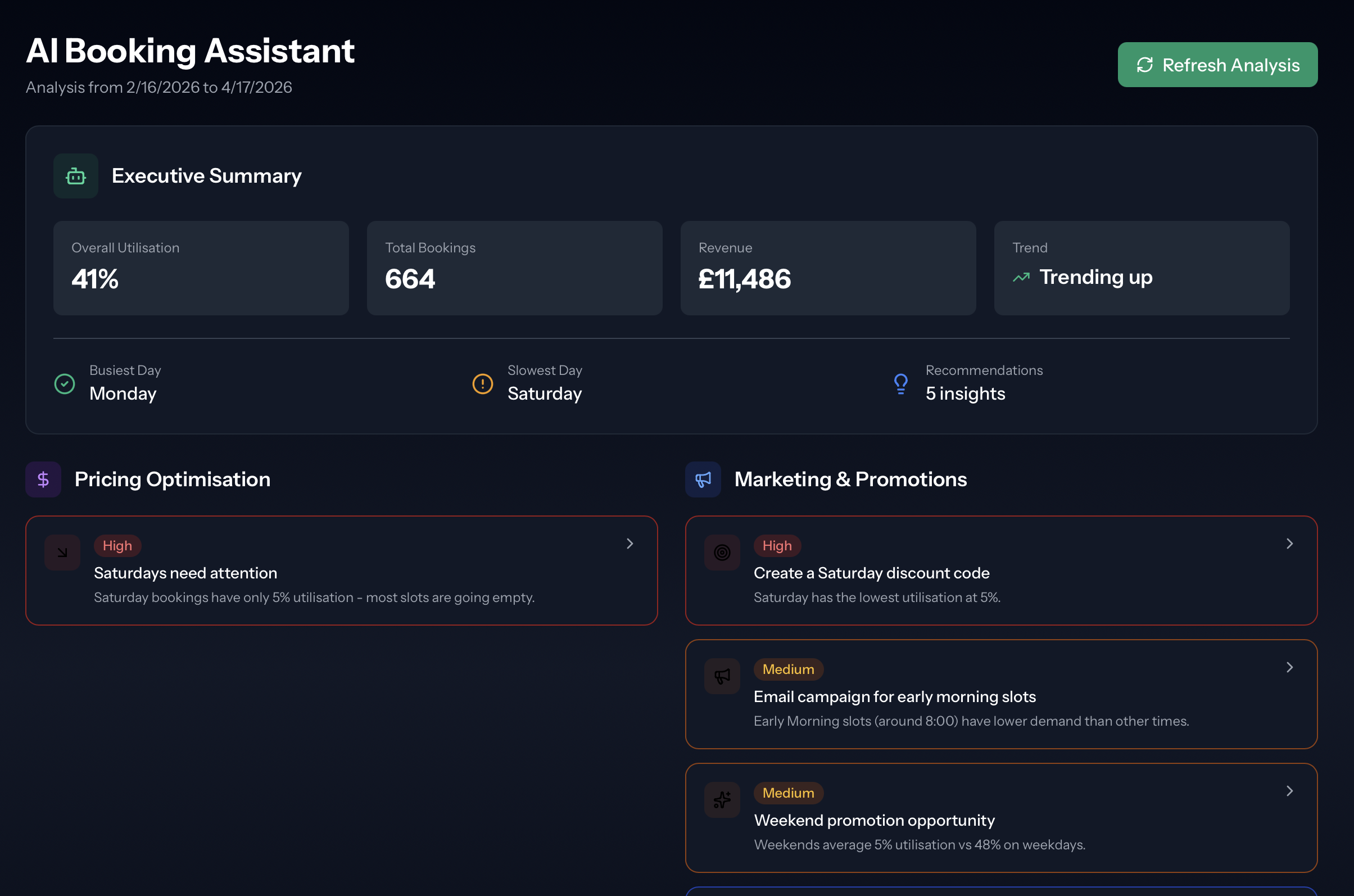Viewport: 1354px width, 896px height.
Task: Click the Executive Summary heading
Action: coord(207,176)
